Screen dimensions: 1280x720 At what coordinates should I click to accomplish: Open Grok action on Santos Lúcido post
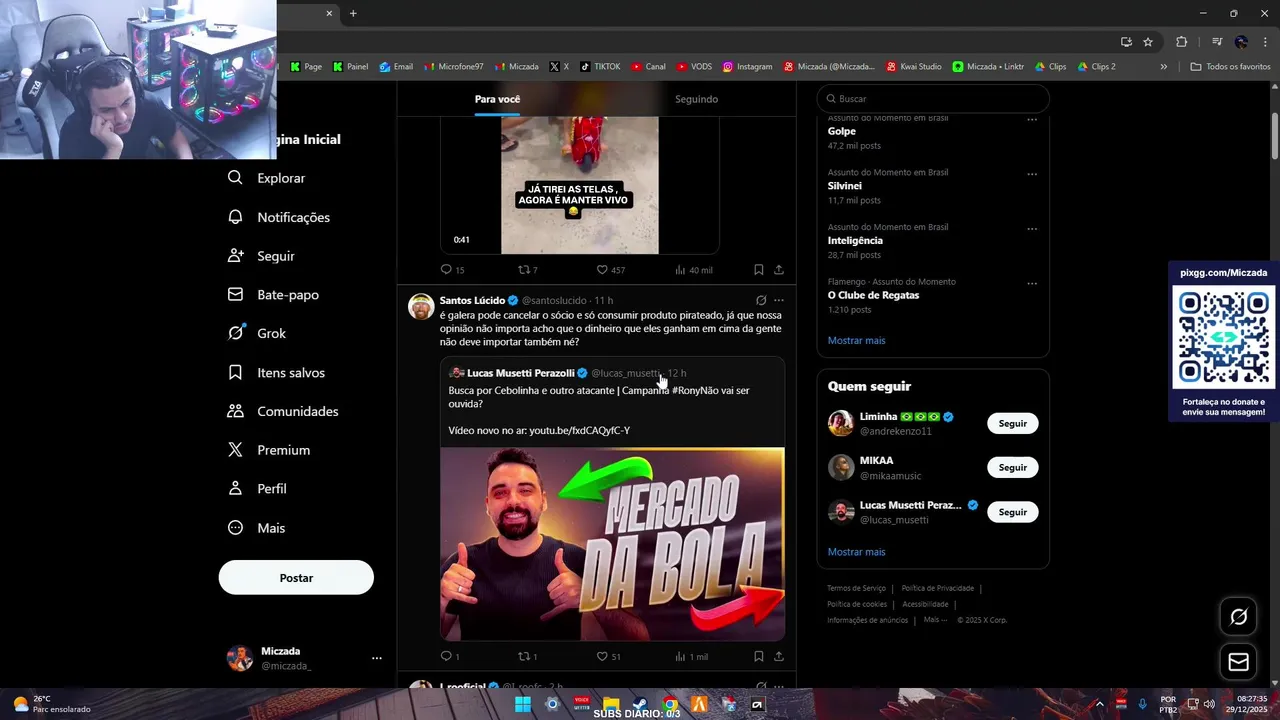tap(761, 300)
